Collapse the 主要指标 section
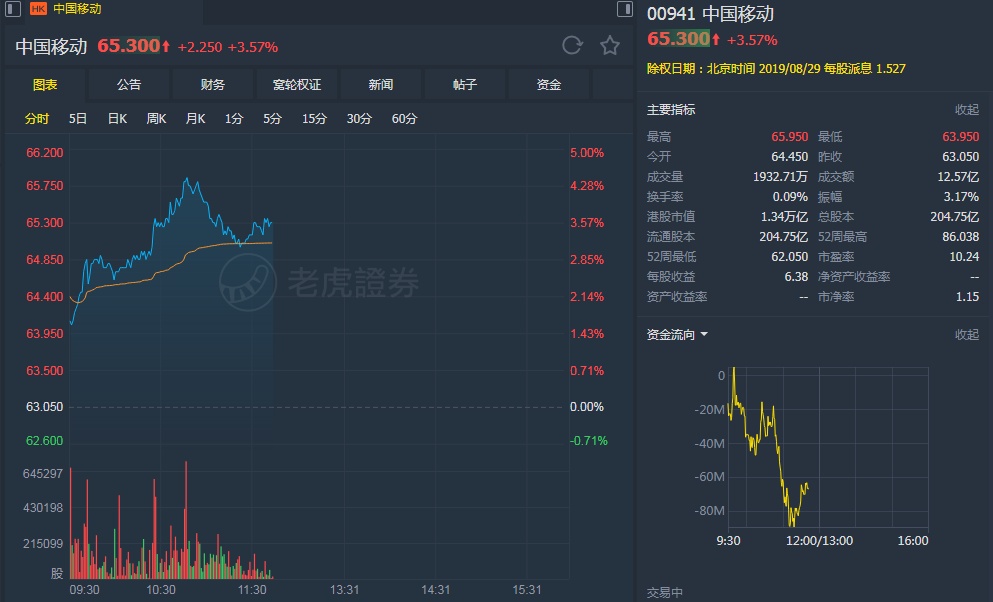The width and height of the screenshot is (993, 602). [966, 110]
